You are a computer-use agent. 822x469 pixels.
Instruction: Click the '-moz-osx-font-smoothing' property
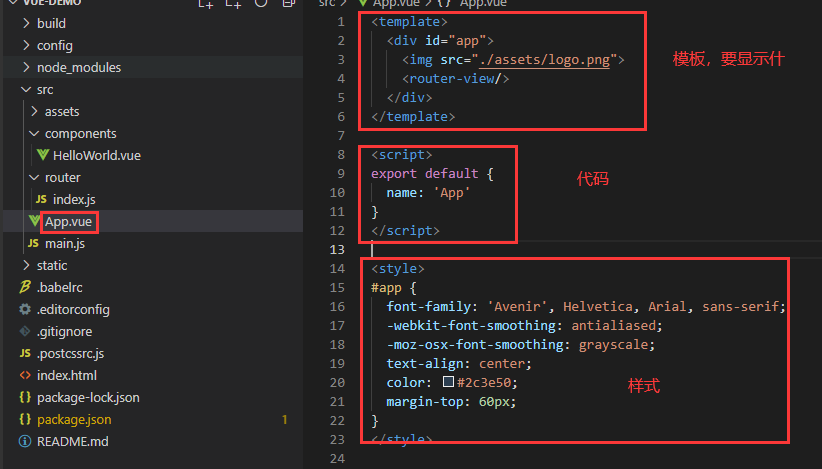475,344
